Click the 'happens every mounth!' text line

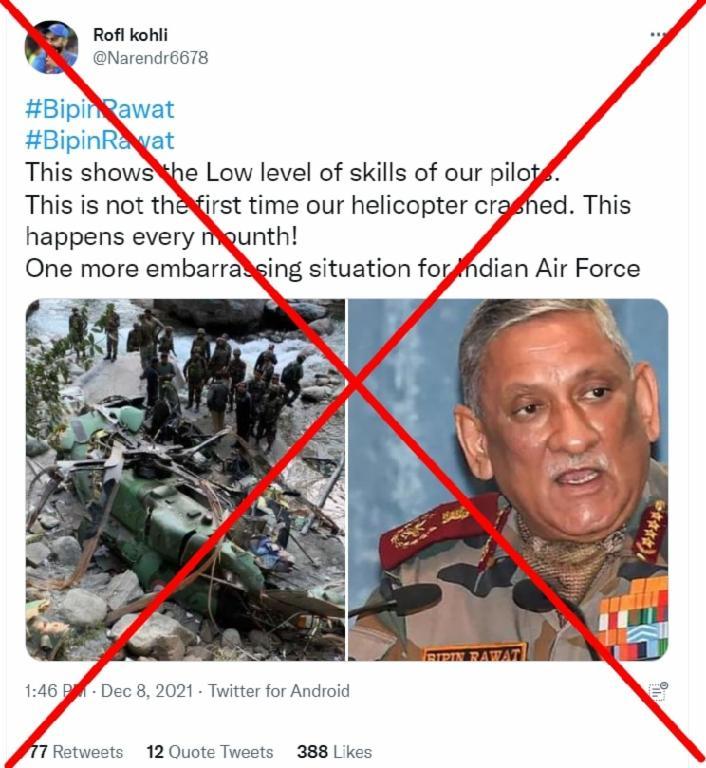(x=161, y=237)
